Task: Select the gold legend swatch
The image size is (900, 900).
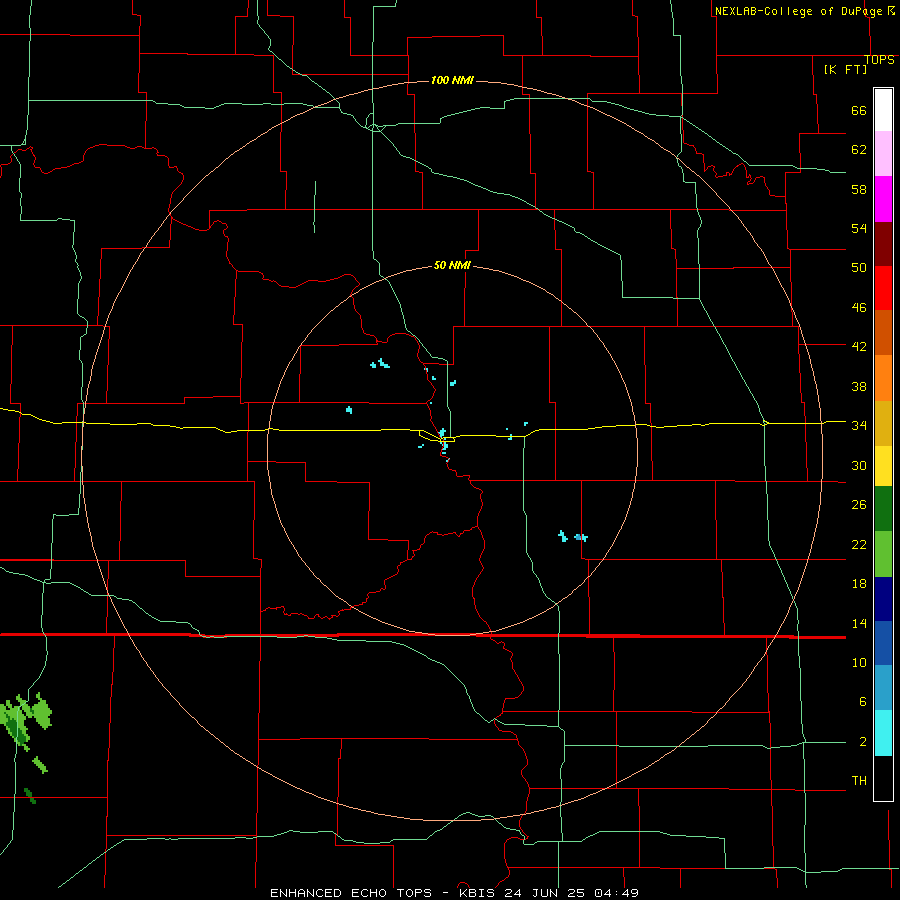Action: pos(883,423)
